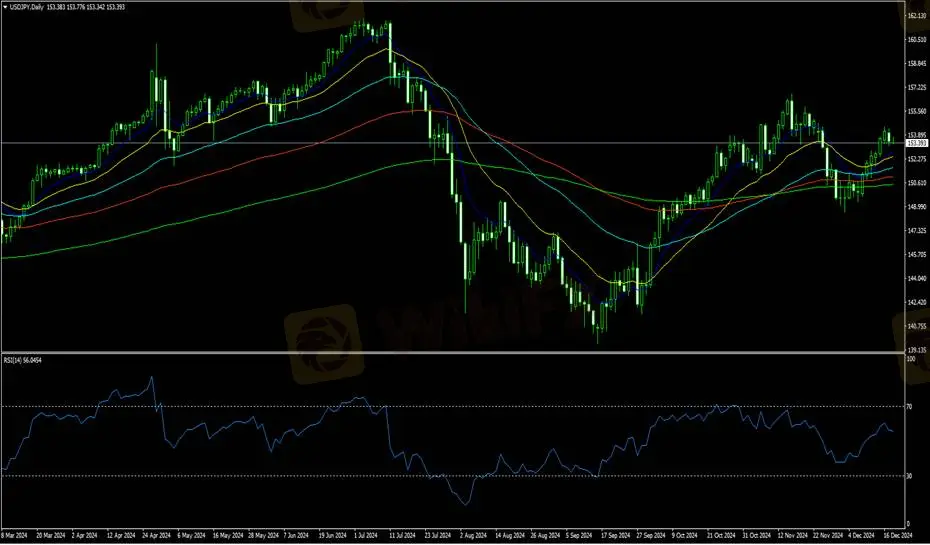The width and height of the screenshot is (930, 545).
Task: Click the 142.420 price scale value
Action: 917,302
